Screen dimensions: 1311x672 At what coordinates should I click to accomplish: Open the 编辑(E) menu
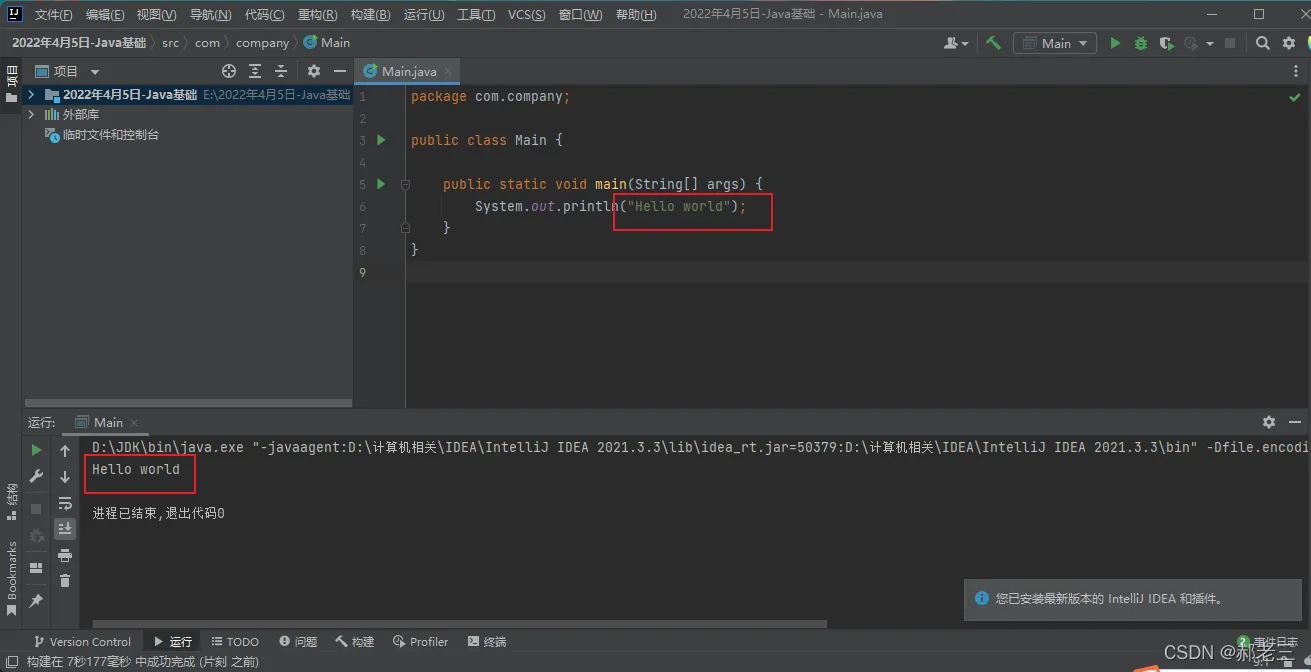coord(105,14)
